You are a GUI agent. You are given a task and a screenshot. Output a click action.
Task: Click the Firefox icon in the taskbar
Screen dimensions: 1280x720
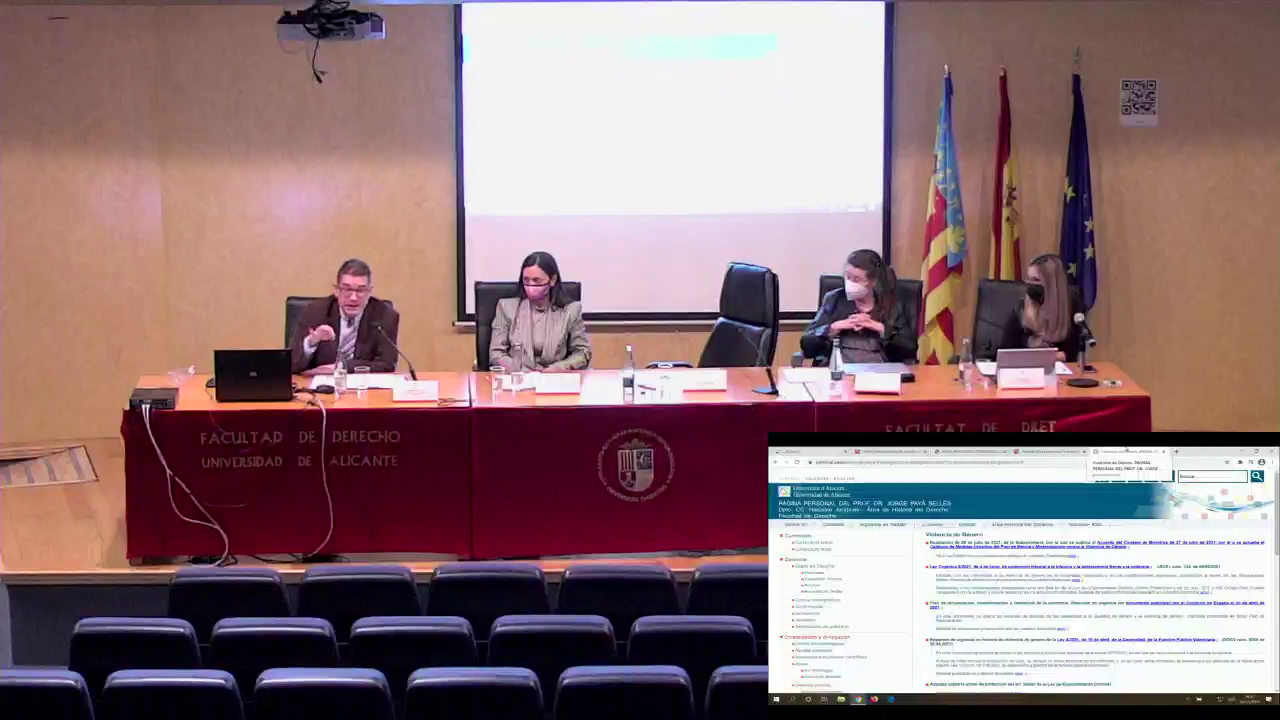coord(874,699)
